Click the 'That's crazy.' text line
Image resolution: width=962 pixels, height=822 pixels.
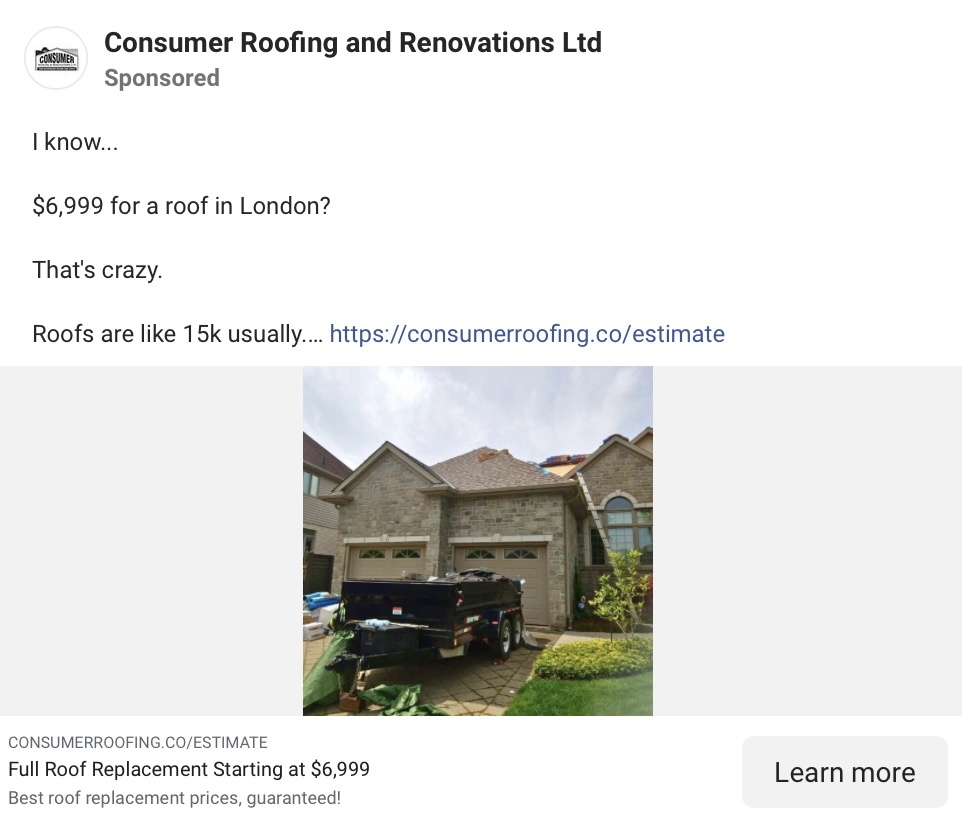pos(97,270)
